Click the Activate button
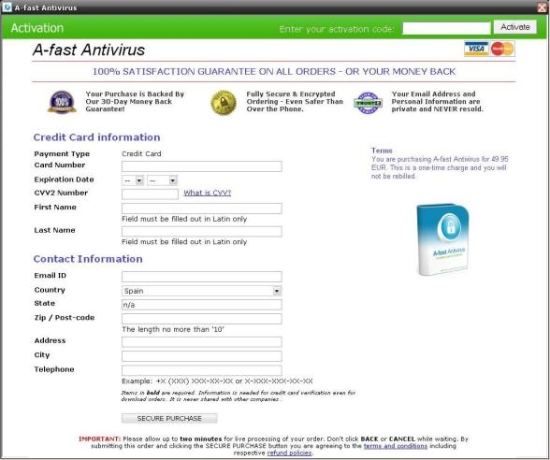The image size is (550, 460). (x=515, y=27)
